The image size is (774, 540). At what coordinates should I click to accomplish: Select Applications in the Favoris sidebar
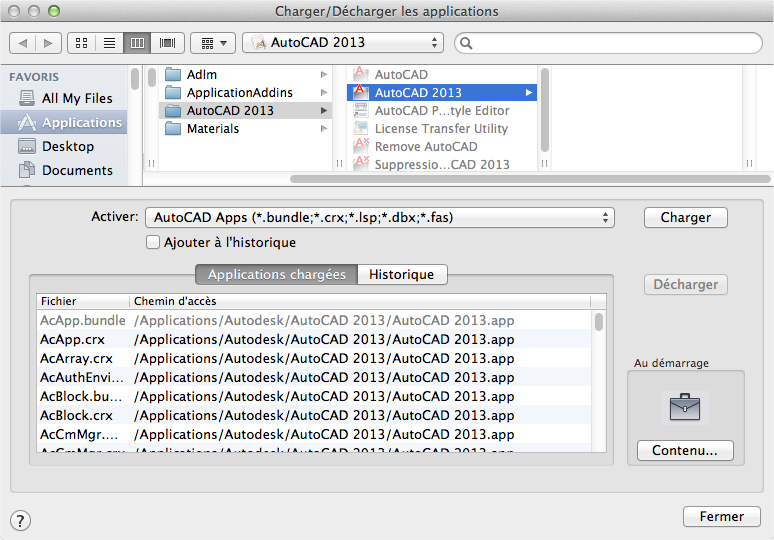[64, 122]
